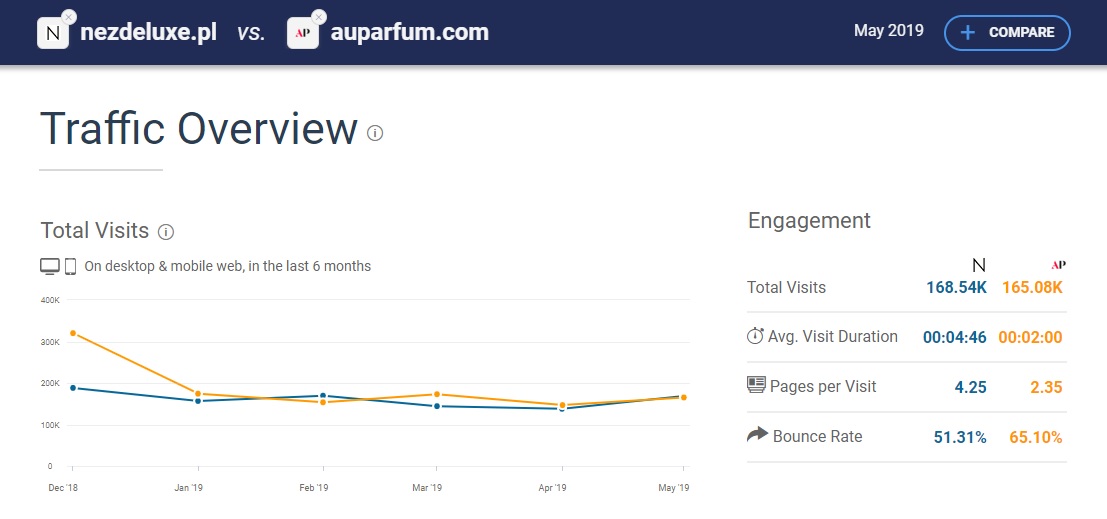Click the nezdeluxe N favicon in the header
The width and height of the screenshot is (1107, 519).
click(53, 33)
